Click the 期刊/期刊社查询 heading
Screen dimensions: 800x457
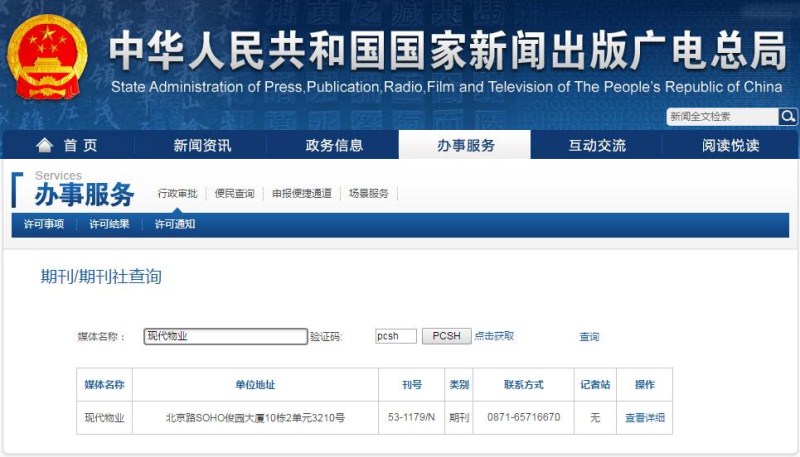pos(101,276)
